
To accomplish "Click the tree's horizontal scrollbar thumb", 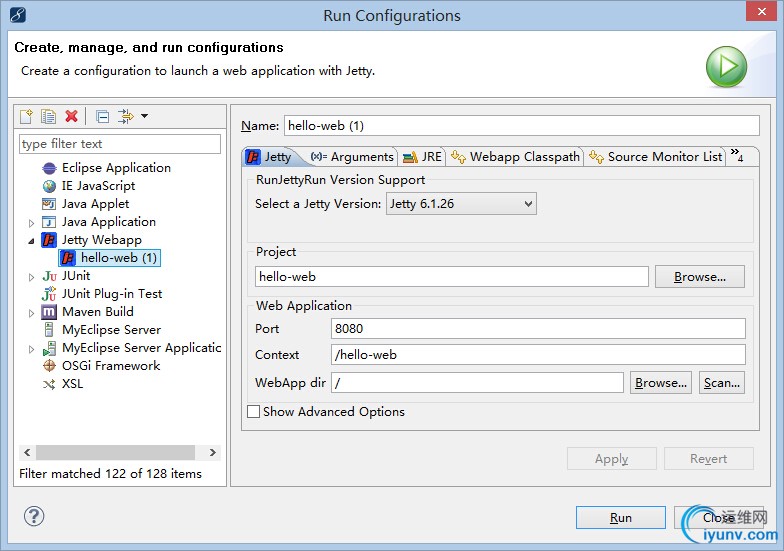I will pyautogui.click(x=115, y=452).
